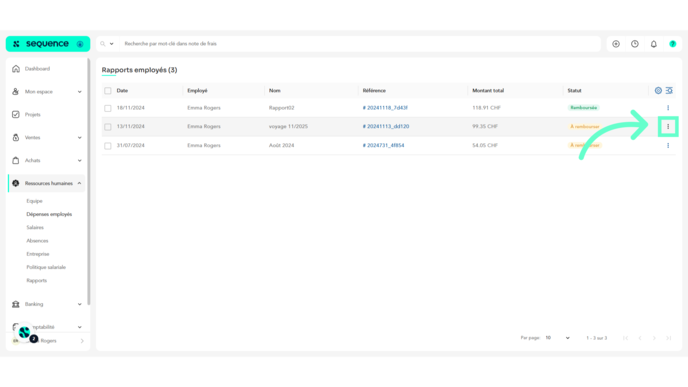Open the user profile arrow next to Rogers
Screen dimensions: 688x387
pos(82,341)
